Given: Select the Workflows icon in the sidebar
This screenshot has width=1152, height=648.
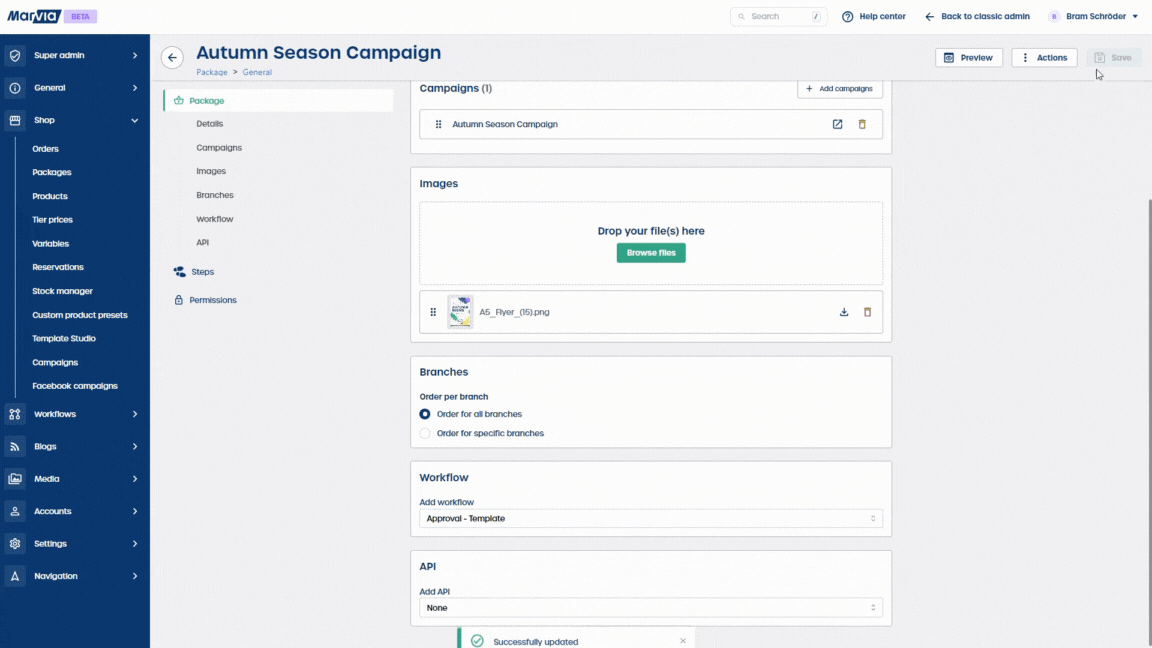Looking at the screenshot, I should coord(14,413).
